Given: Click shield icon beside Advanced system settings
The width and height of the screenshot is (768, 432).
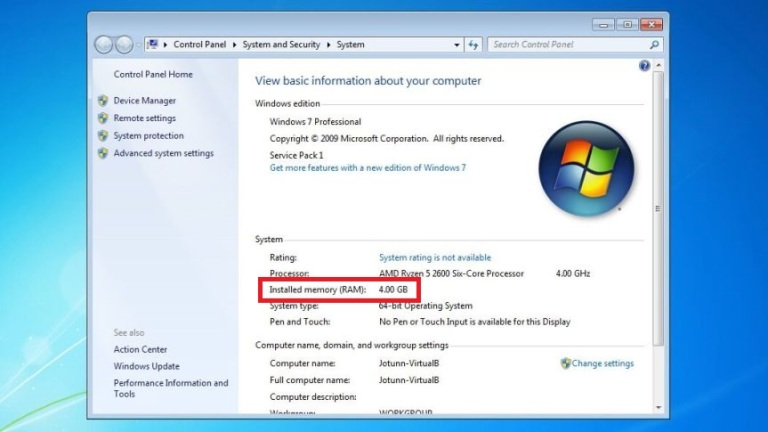Looking at the screenshot, I should click(103, 153).
